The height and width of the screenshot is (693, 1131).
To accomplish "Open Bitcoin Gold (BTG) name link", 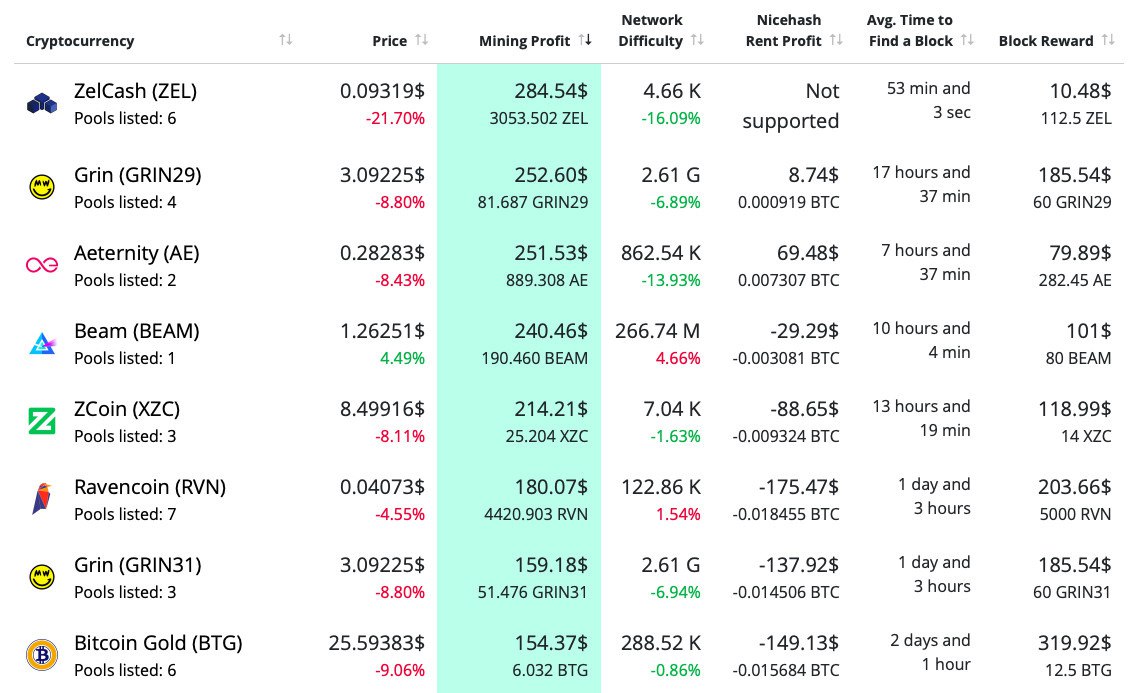I will pos(158,643).
